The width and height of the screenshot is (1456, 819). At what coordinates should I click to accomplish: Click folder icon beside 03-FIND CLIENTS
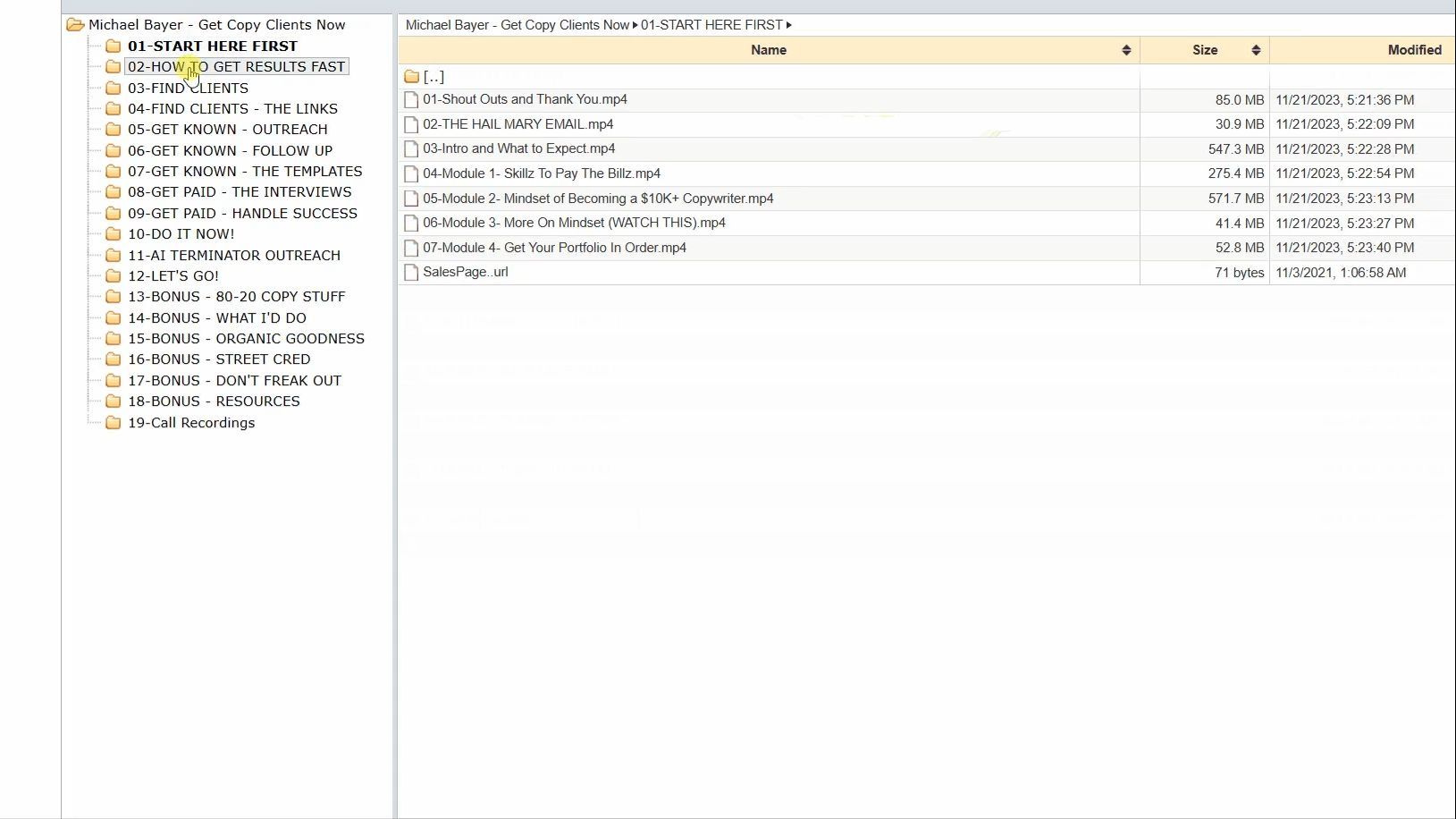[113, 88]
